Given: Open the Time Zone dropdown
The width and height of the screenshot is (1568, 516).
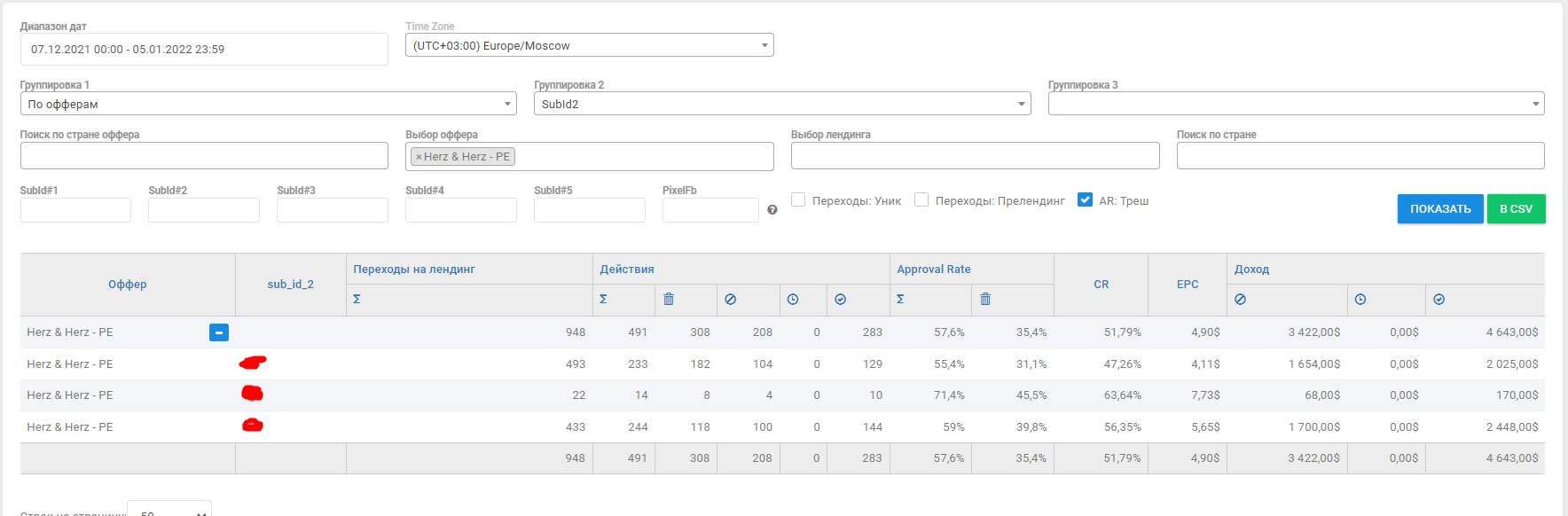Looking at the screenshot, I should click(589, 45).
